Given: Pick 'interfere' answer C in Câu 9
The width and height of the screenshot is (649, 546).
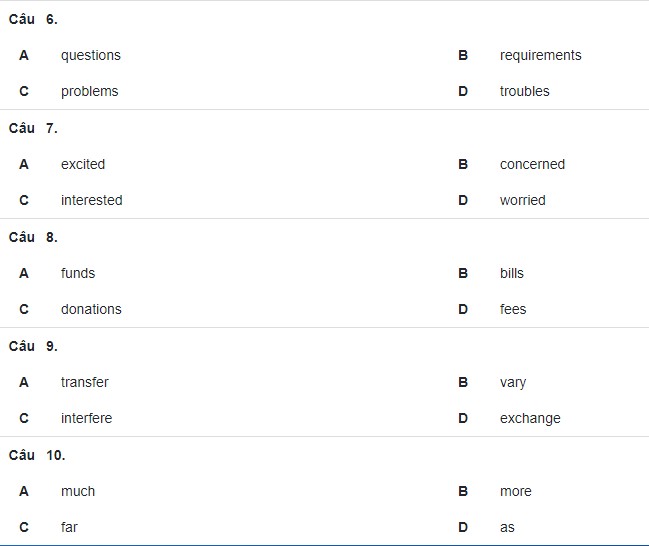Looking at the screenshot, I should [x=86, y=418].
